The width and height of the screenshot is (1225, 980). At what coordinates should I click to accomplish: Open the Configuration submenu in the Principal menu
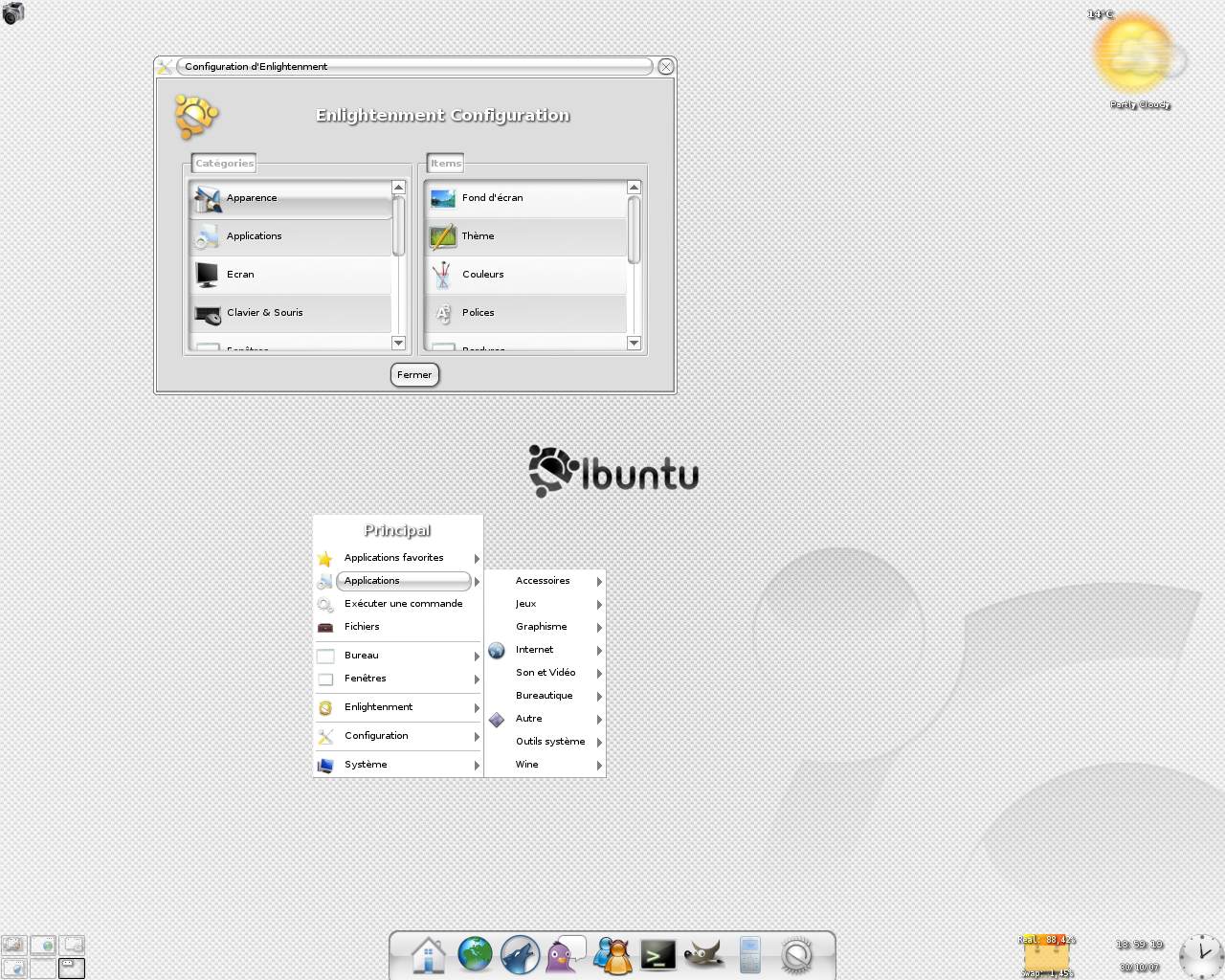pos(398,736)
